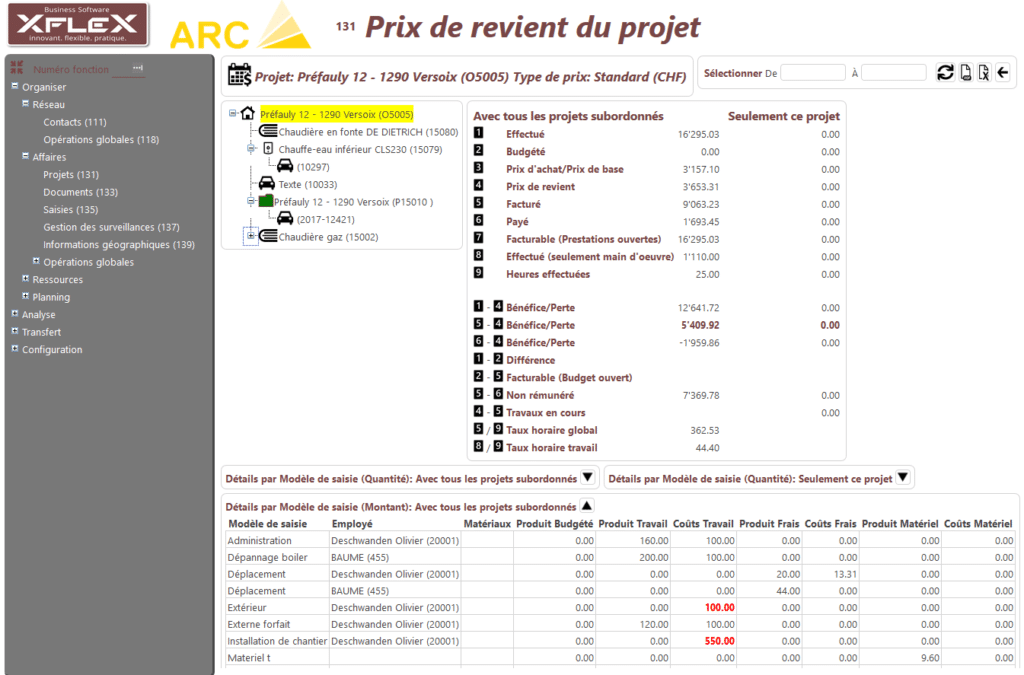Select Chaudière en fonte DE DIETRICH (15080)
This screenshot has width=1024, height=675.
(368, 132)
